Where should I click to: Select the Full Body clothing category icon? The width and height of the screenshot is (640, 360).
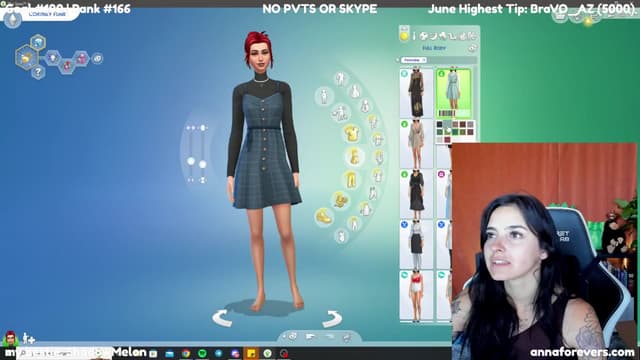(x=354, y=157)
